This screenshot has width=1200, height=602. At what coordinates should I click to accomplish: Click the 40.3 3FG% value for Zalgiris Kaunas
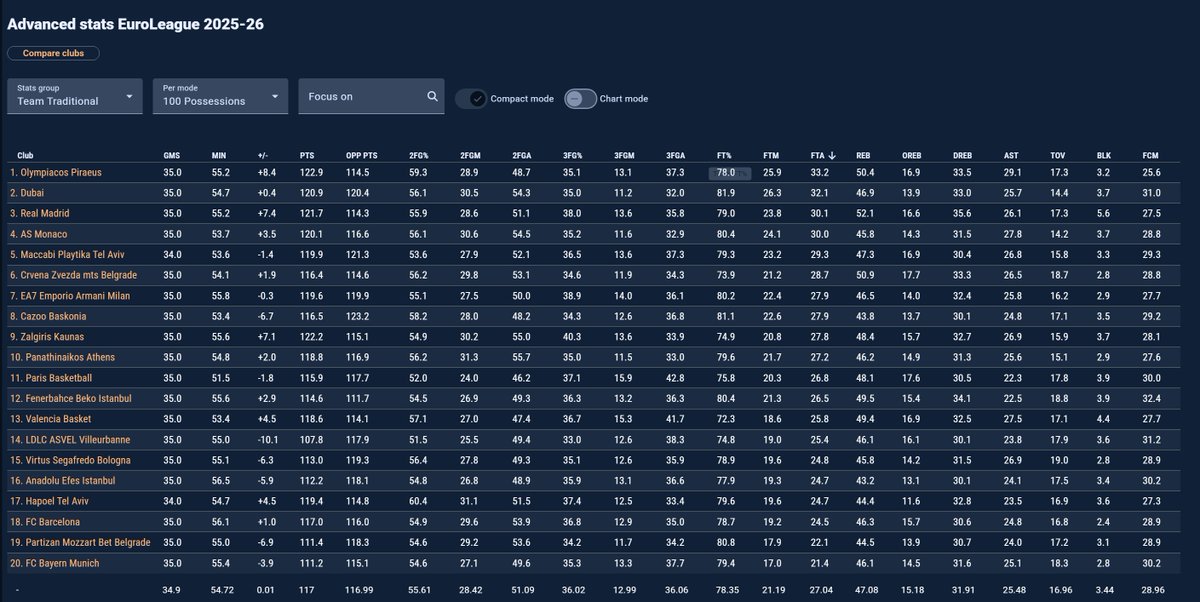pyautogui.click(x=572, y=337)
